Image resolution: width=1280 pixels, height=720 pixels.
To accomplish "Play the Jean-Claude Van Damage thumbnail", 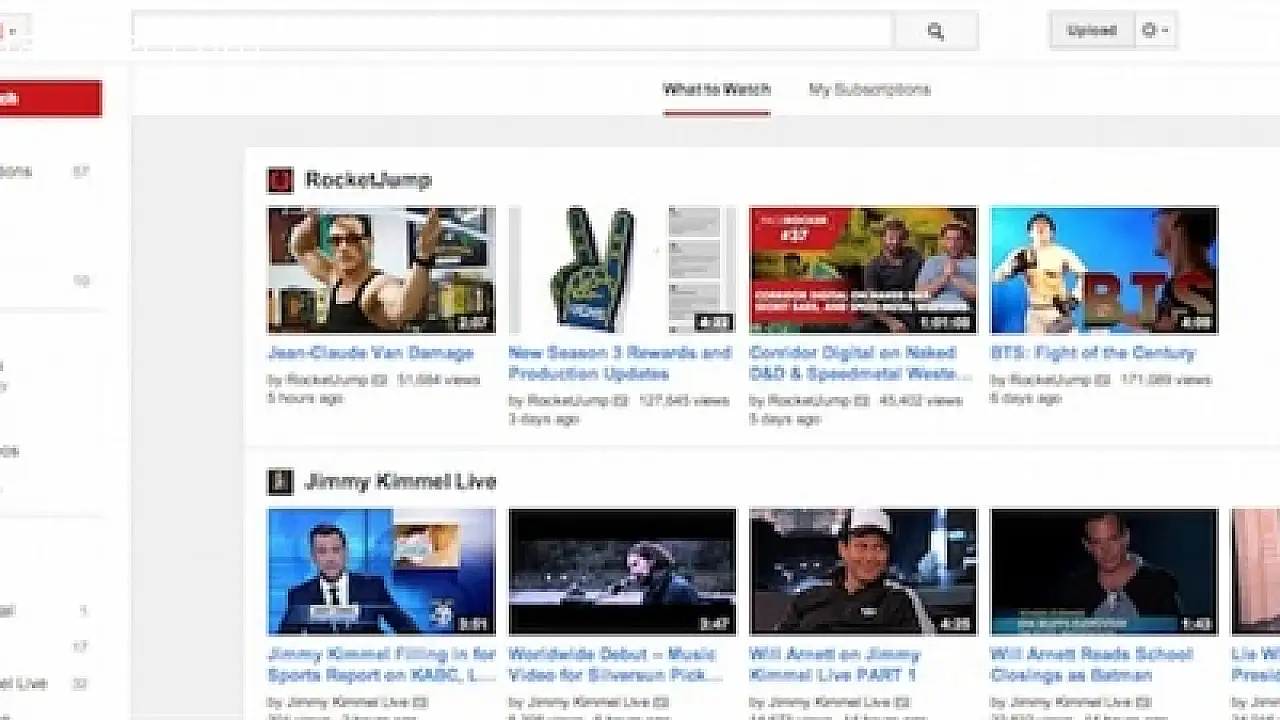I will (x=381, y=270).
